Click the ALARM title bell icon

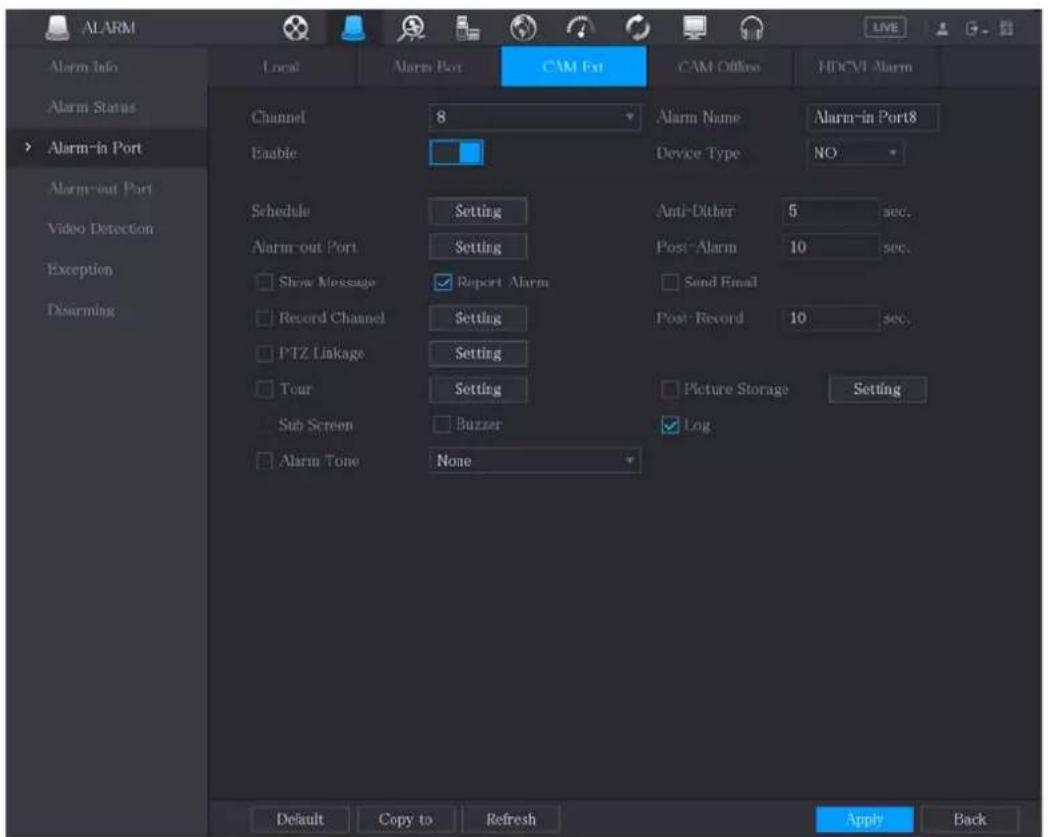pos(57,27)
